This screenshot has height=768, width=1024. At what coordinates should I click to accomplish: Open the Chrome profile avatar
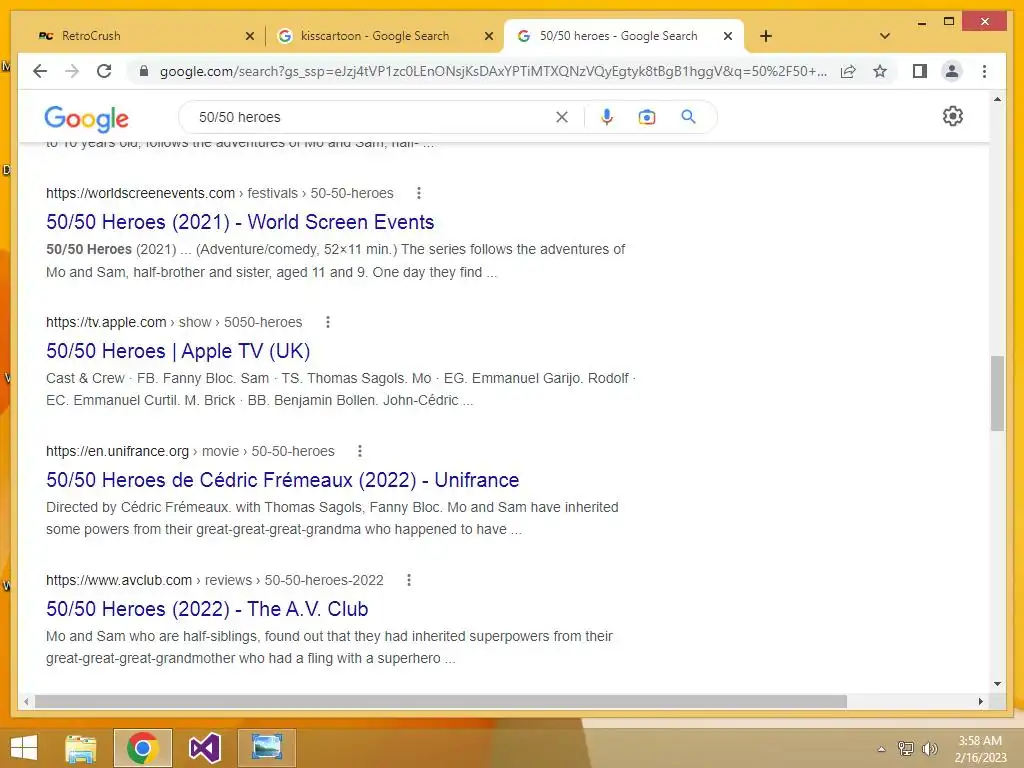pos(952,71)
